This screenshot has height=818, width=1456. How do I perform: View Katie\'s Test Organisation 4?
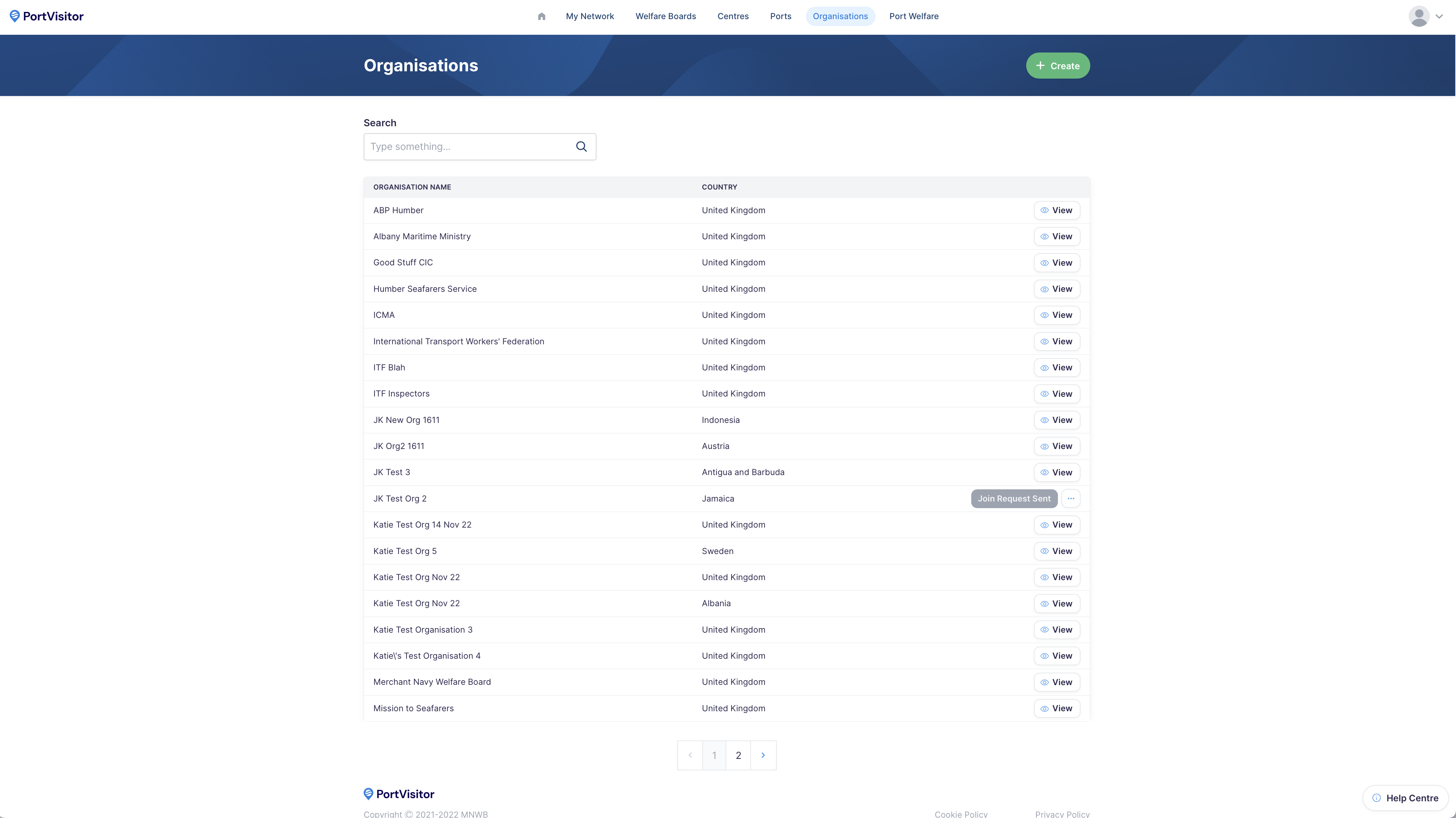[x=1057, y=656]
